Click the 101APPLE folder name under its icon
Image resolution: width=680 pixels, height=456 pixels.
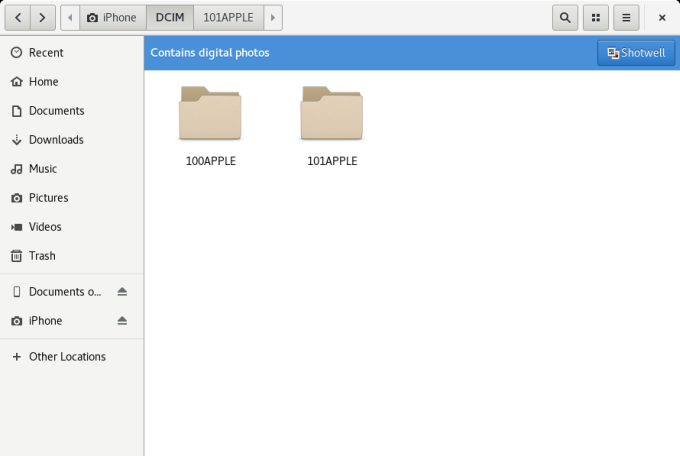(x=332, y=161)
